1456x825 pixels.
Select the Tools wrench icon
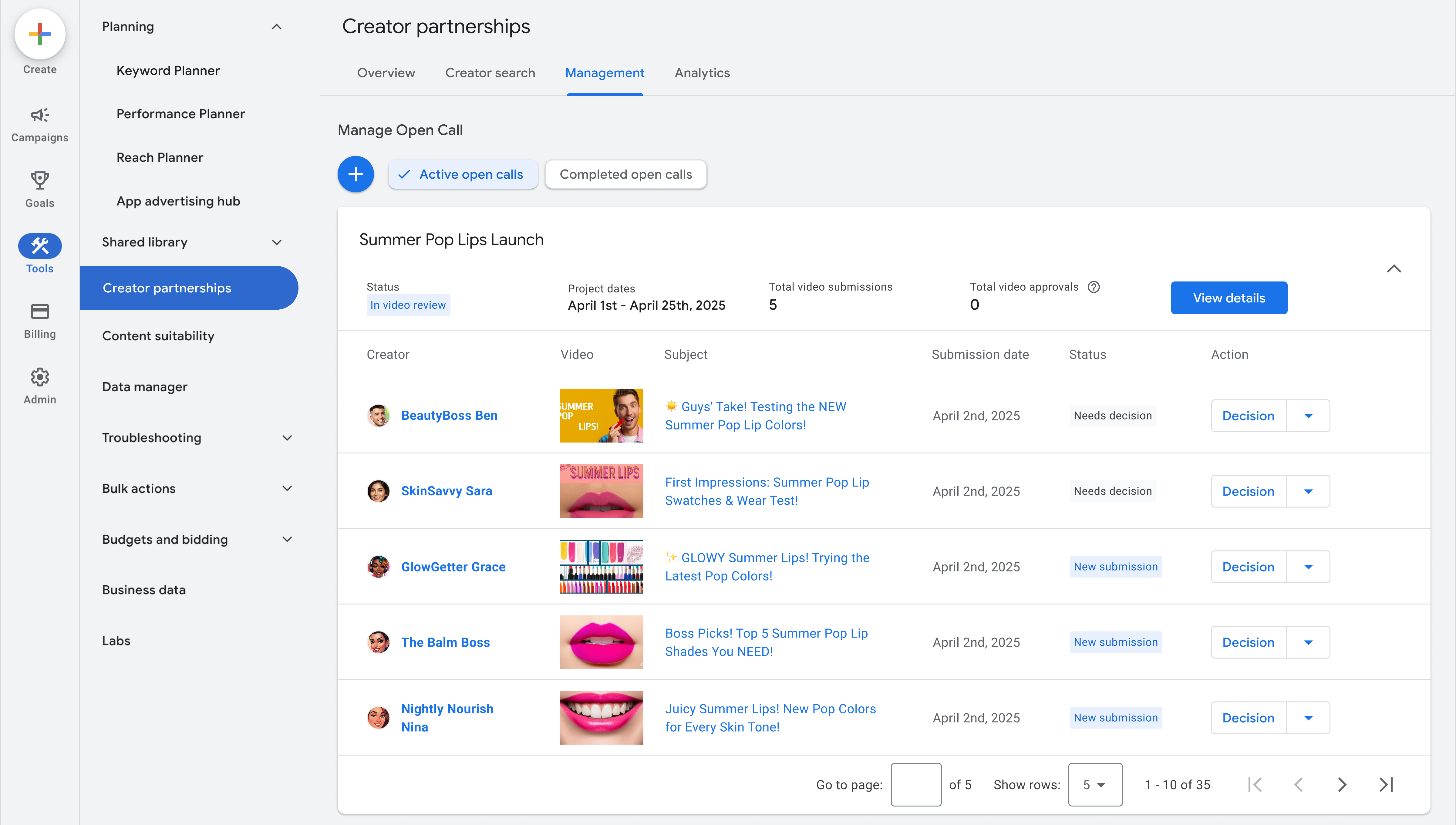(40, 246)
